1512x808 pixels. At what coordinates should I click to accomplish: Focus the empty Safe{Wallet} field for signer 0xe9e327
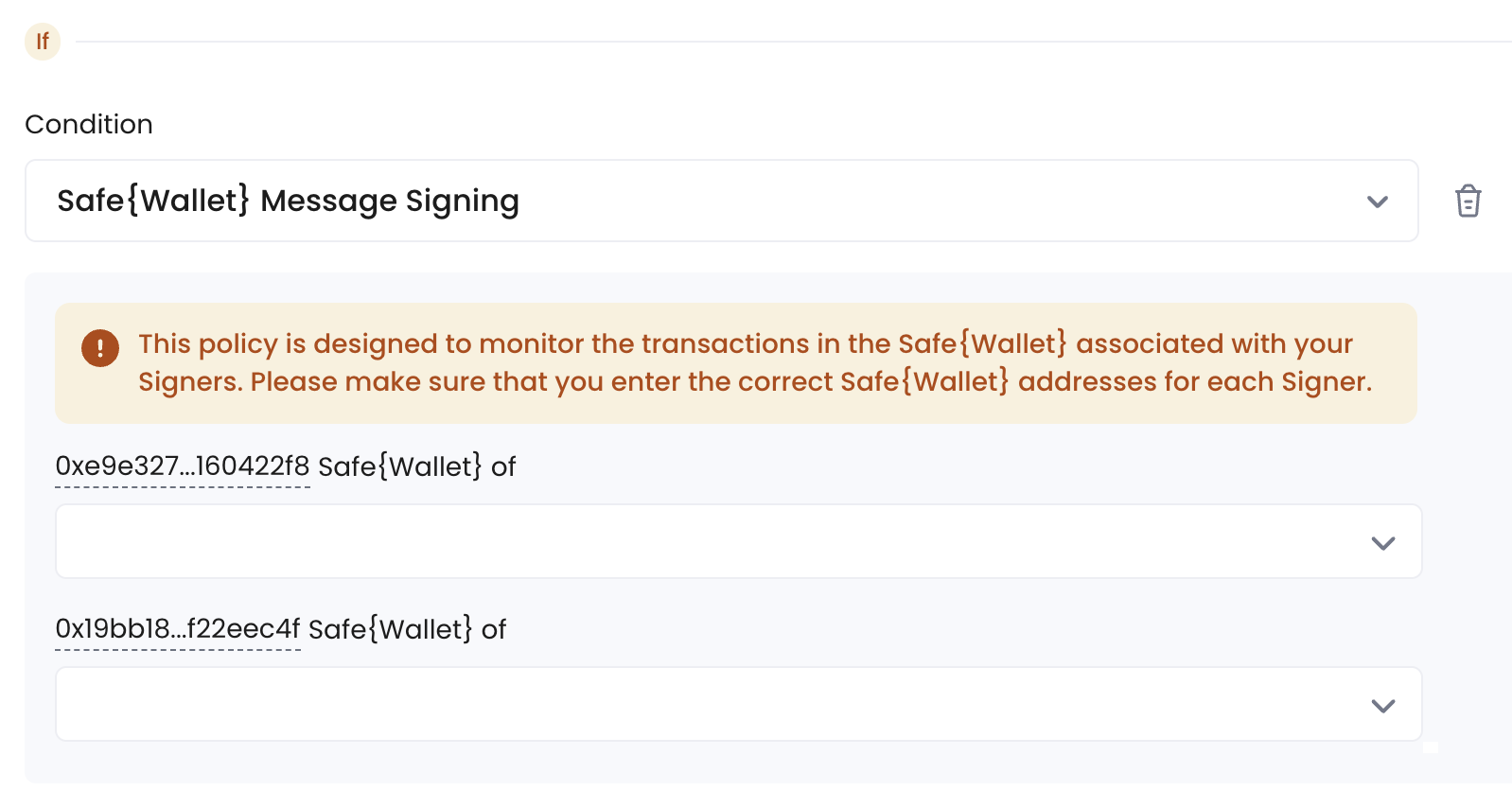pos(700,542)
